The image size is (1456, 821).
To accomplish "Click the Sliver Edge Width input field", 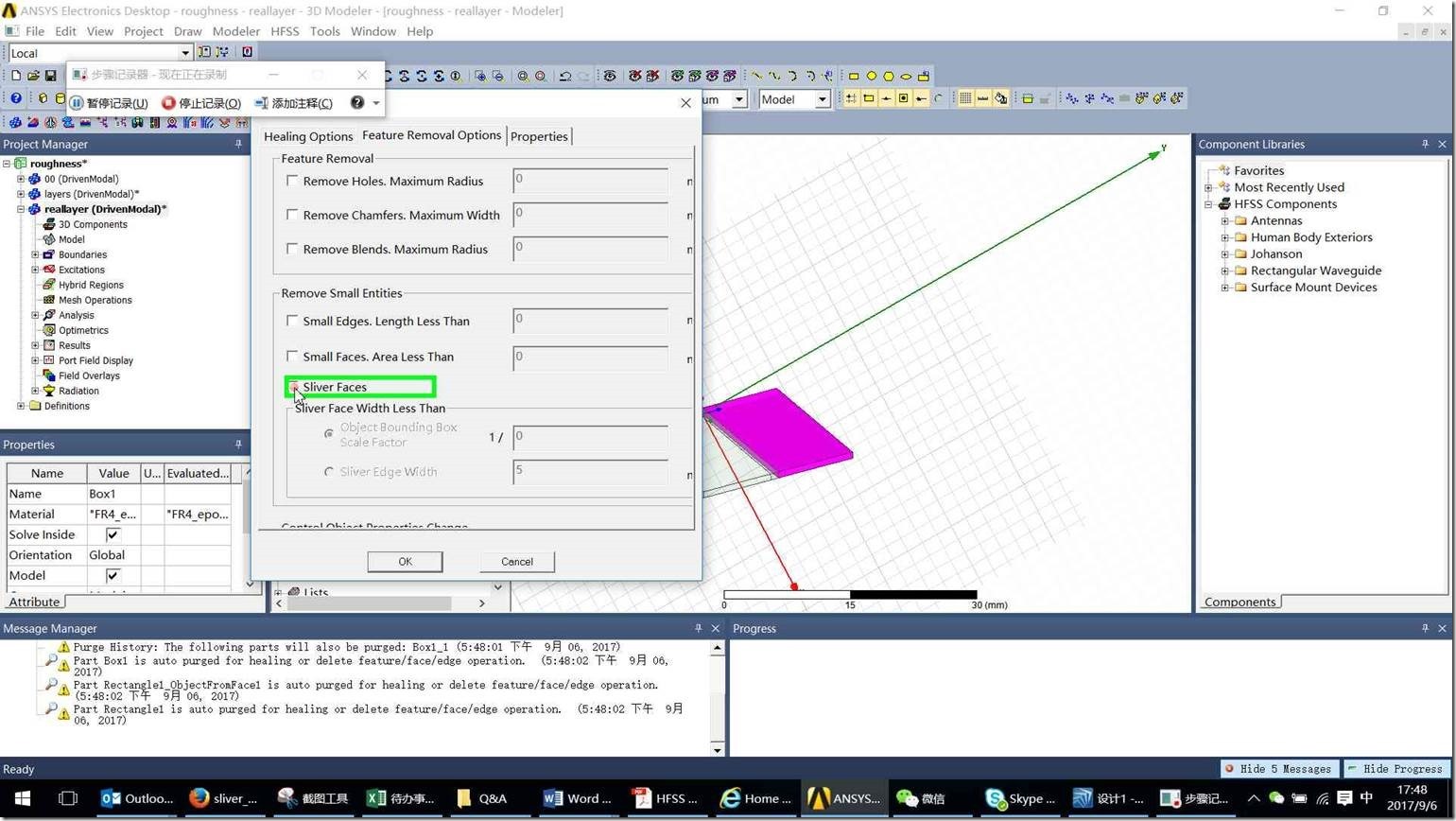I will tap(591, 471).
